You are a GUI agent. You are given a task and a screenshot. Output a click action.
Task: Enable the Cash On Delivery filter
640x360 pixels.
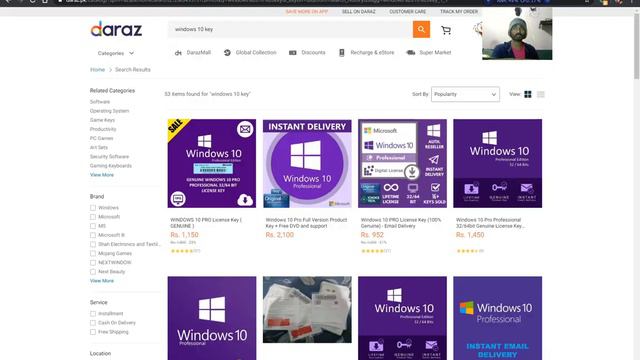[93, 323]
